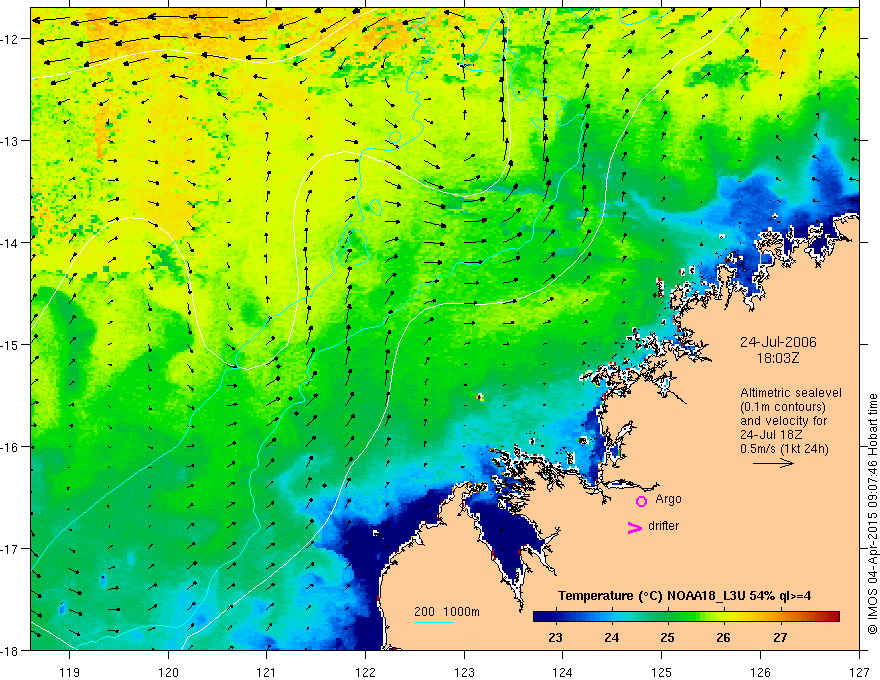Click the 200 1000m bathymetry label
This screenshot has height=680, width=880.
447,612
